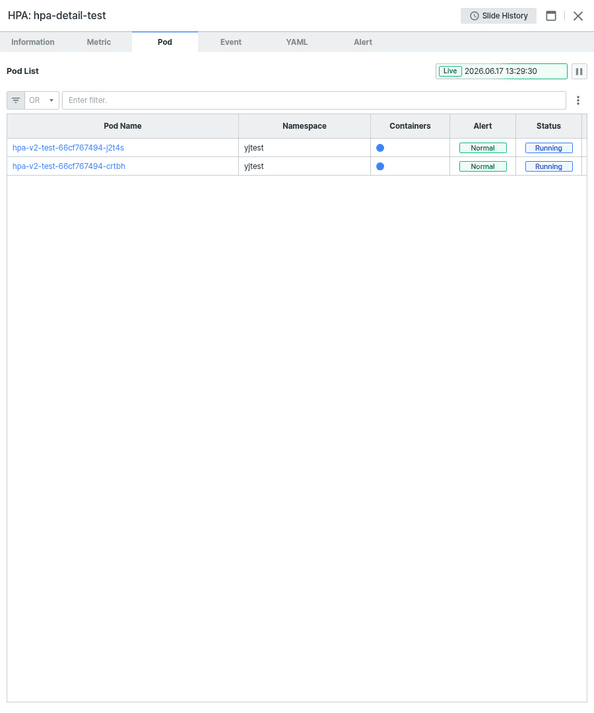Viewport: 594px width, 713px height.
Task: Click the pop-out window icon
Action: 551,16
